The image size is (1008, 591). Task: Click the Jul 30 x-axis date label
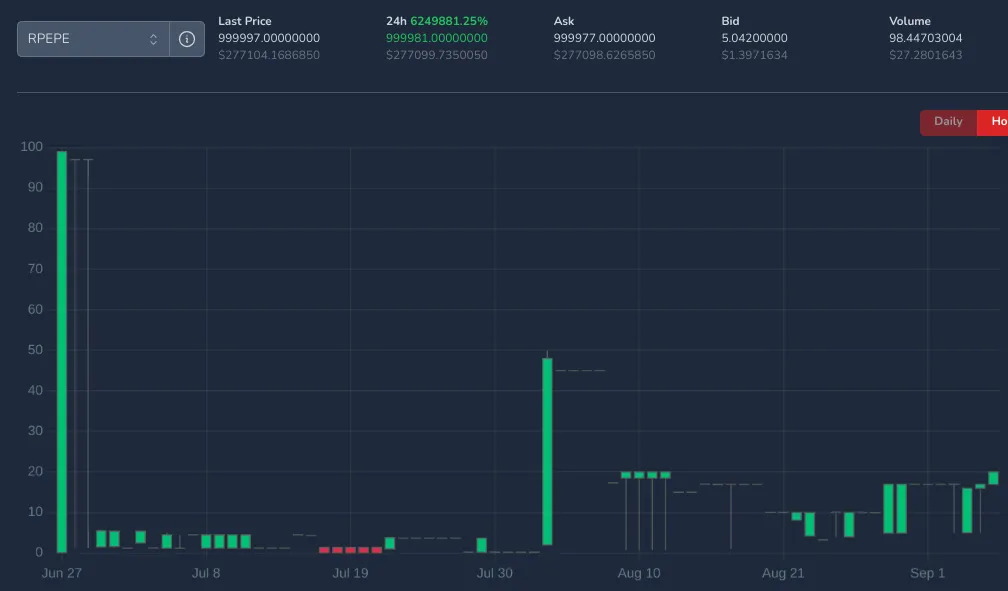click(x=494, y=573)
